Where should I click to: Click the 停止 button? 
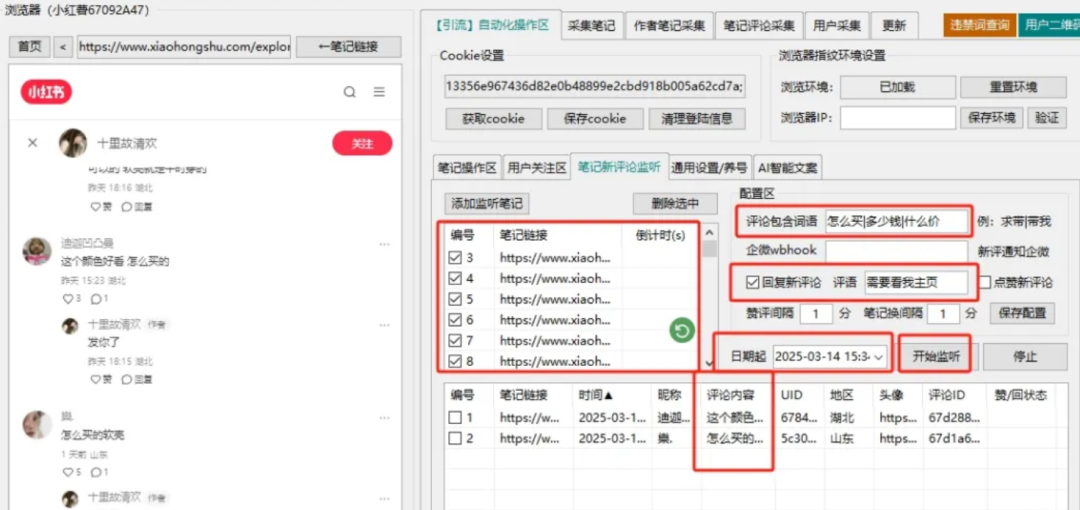1025,357
